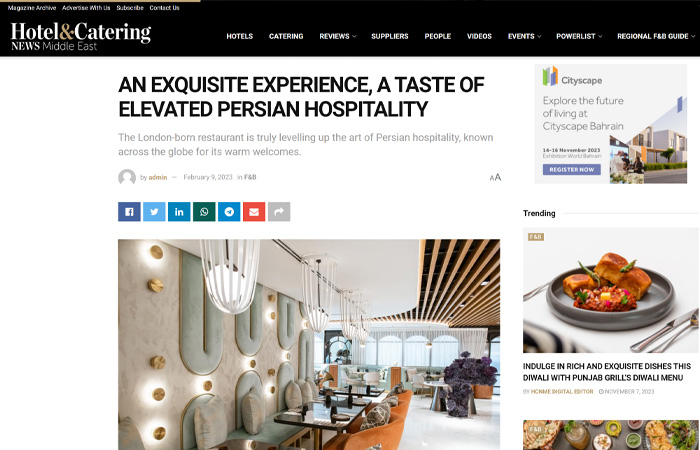Open Punjab Grill Diwali menu thumbnail

click(611, 290)
